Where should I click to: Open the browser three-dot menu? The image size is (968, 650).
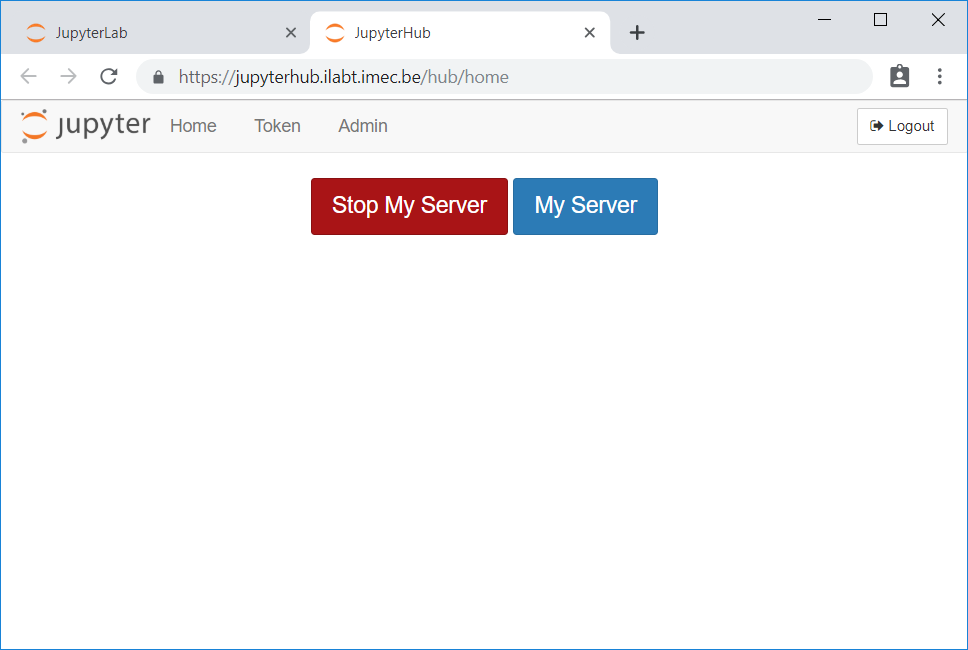[x=940, y=77]
